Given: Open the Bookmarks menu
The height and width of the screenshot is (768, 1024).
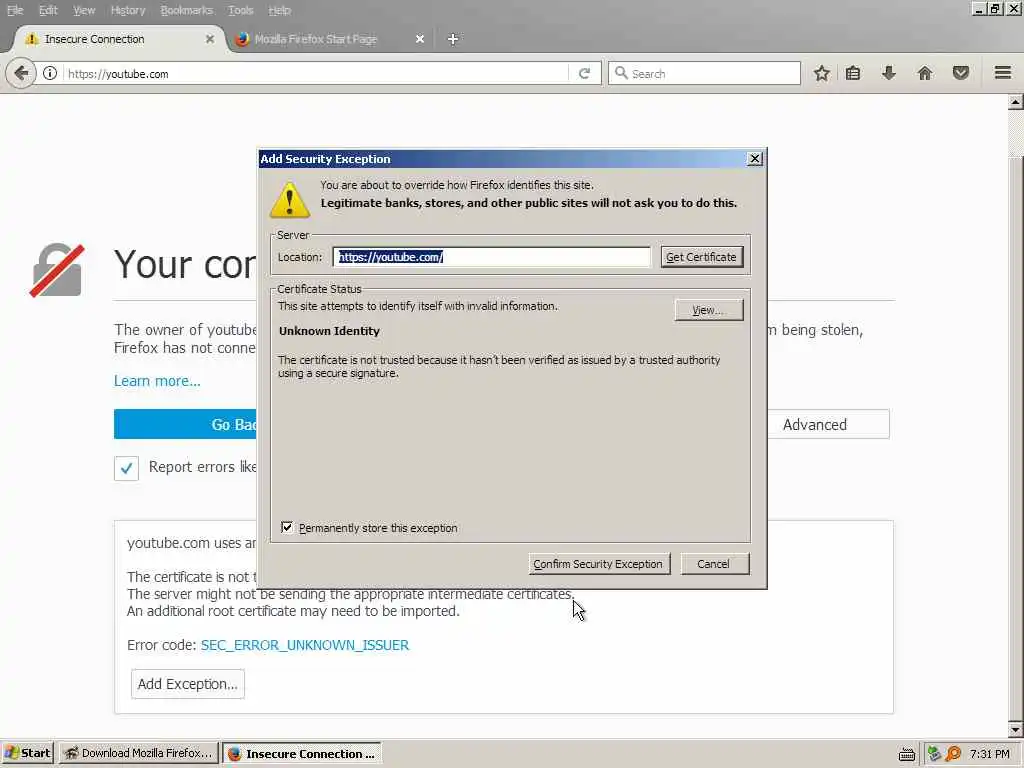Looking at the screenshot, I should click(186, 10).
